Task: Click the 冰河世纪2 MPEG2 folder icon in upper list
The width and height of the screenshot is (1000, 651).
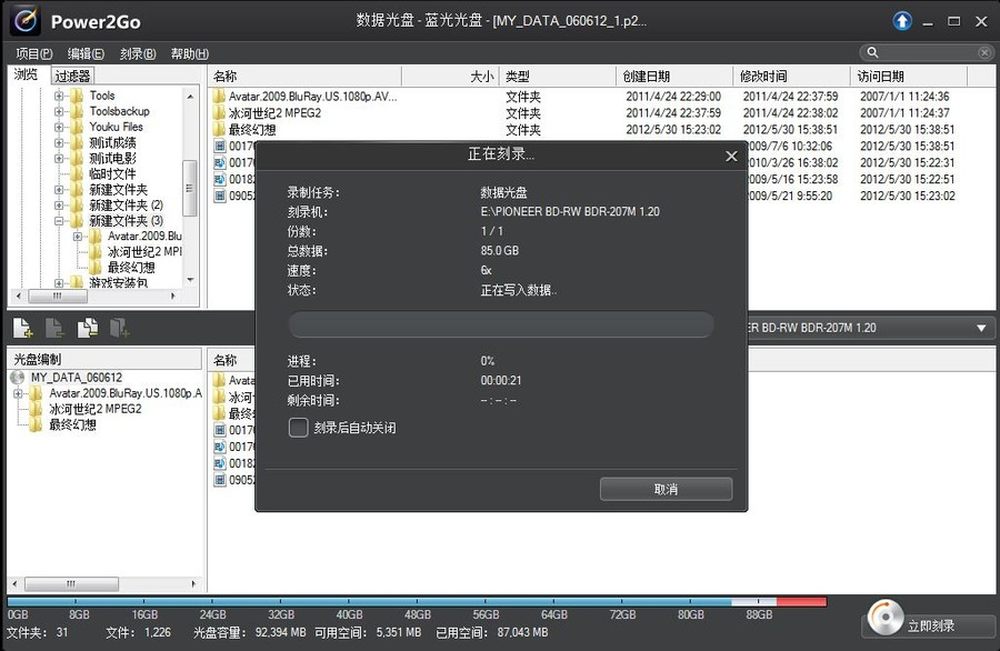Action: point(219,113)
